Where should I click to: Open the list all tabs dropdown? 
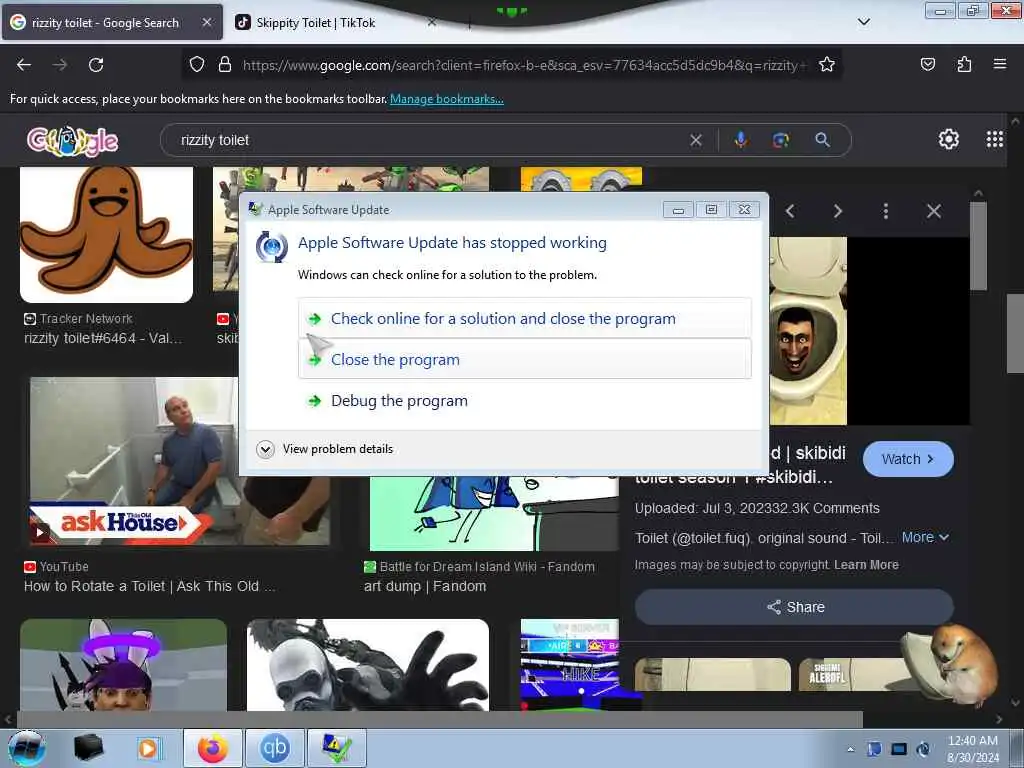tap(863, 22)
